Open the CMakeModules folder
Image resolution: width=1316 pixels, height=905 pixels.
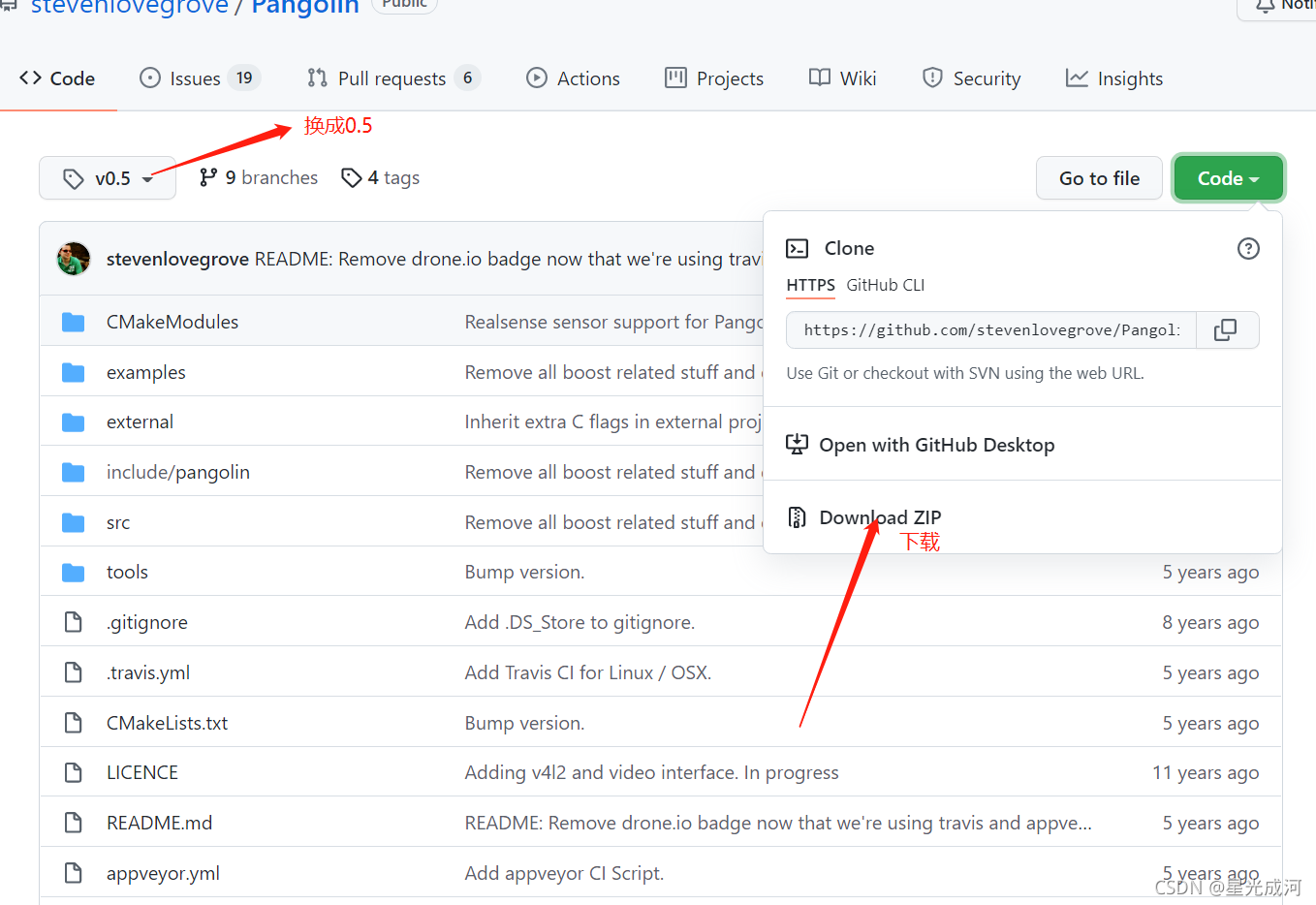(x=172, y=322)
